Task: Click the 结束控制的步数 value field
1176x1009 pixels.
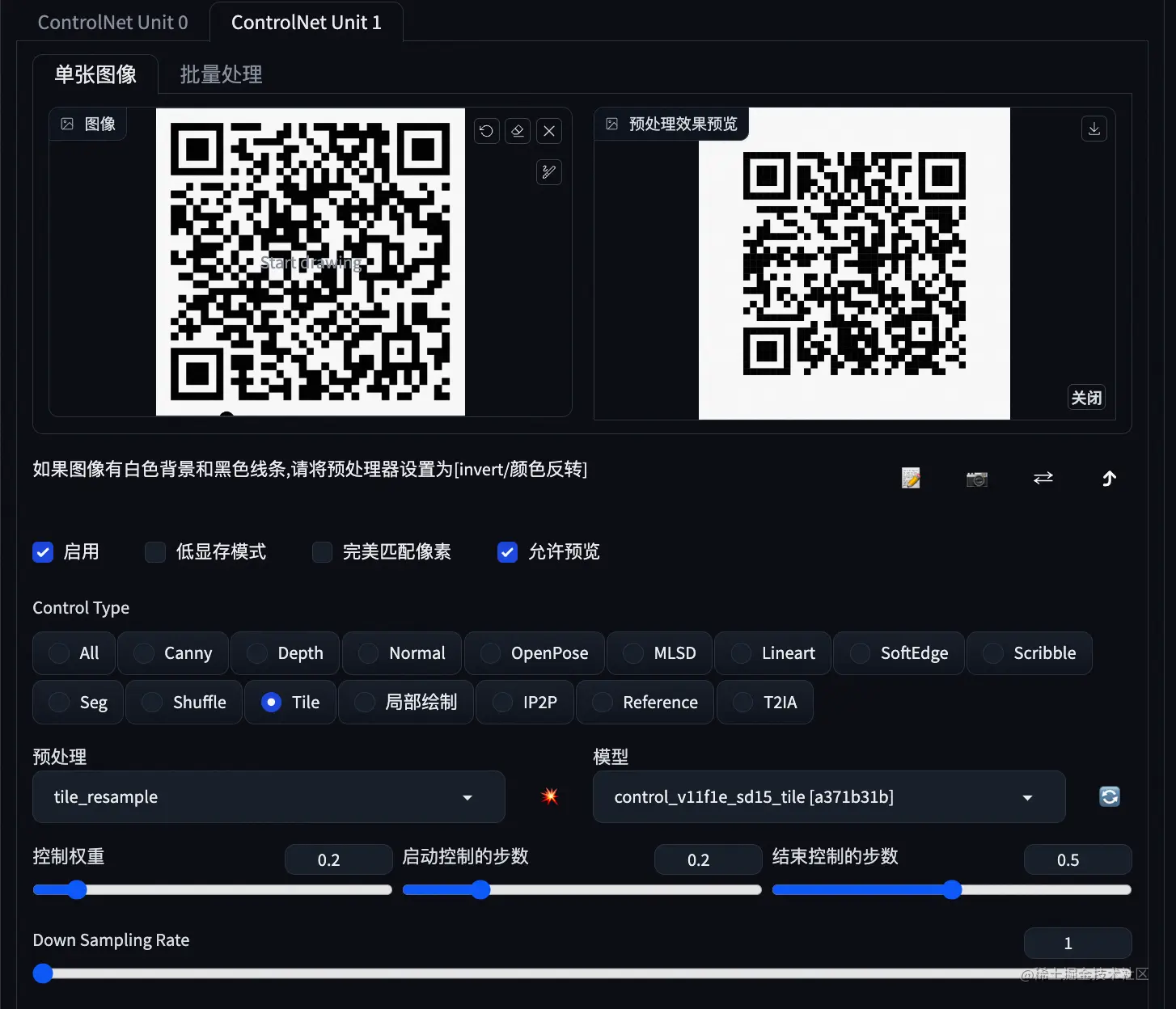Action: (1078, 859)
